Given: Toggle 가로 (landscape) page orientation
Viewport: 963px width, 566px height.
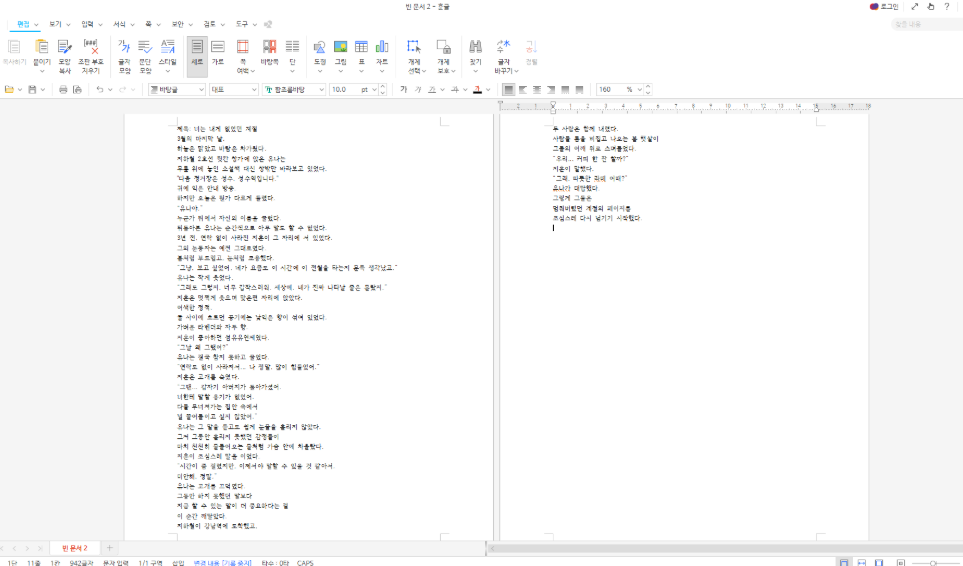Looking at the screenshot, I should point(217,56).
